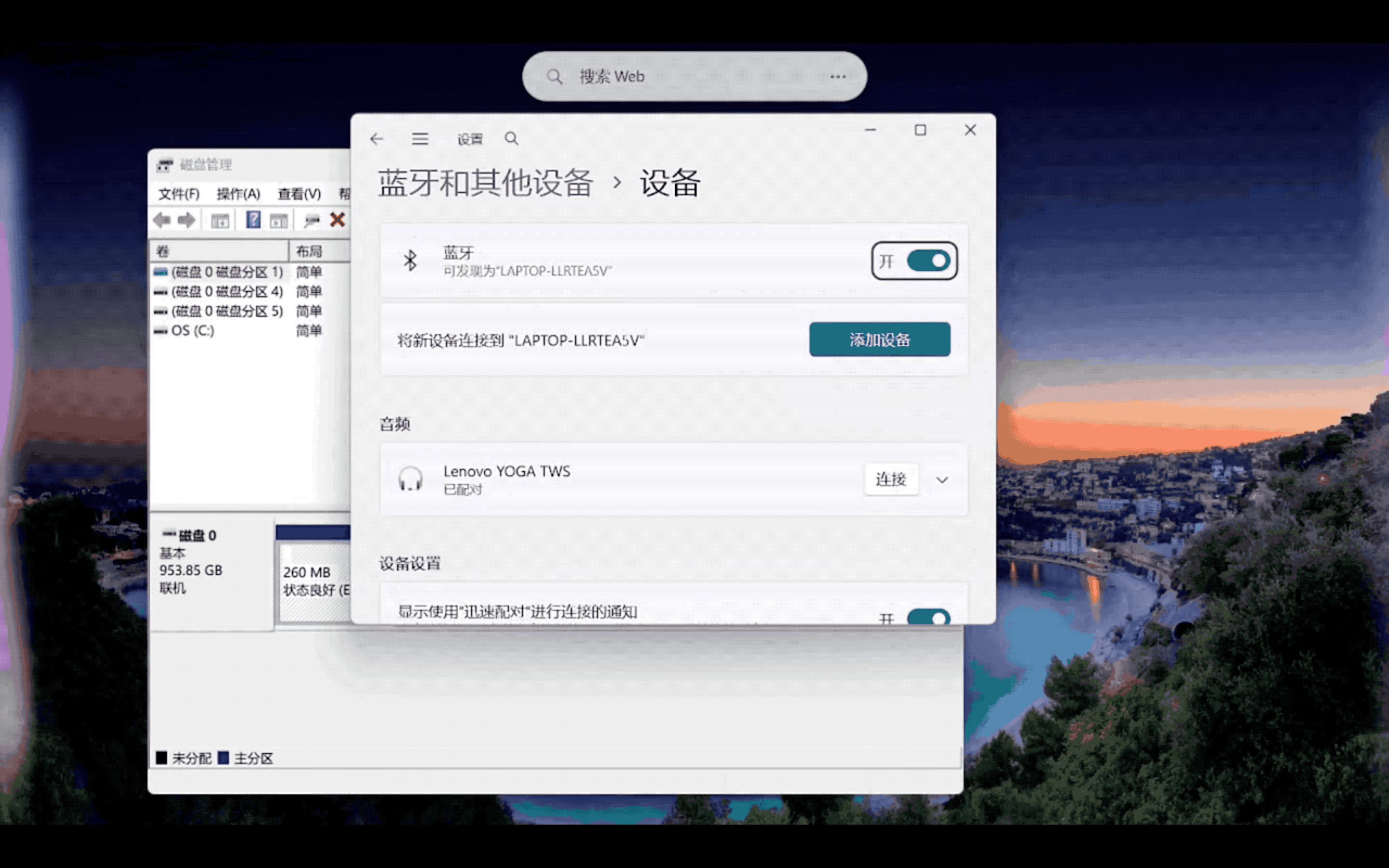Click the back arrow in Disk Management toolbar
The image size is (1389, 868).
coord(163,220)
